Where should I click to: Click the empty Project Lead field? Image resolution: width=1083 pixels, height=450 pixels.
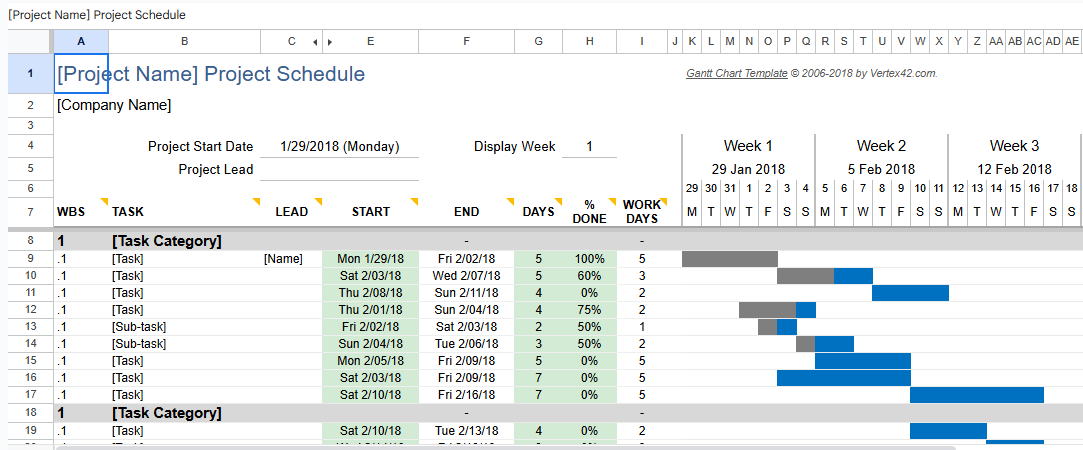(340, 170)
